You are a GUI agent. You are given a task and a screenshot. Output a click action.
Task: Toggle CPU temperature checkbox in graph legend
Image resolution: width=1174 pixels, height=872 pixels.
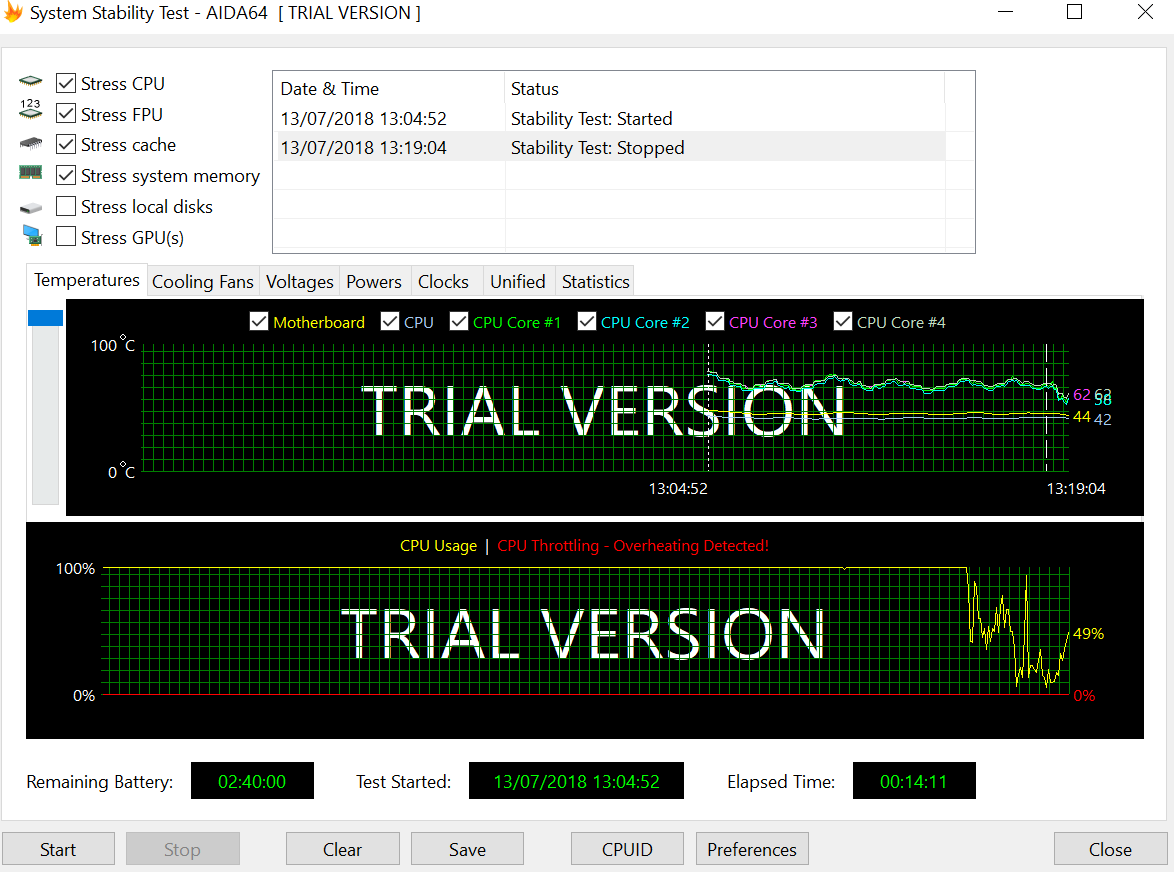point(390,322)
